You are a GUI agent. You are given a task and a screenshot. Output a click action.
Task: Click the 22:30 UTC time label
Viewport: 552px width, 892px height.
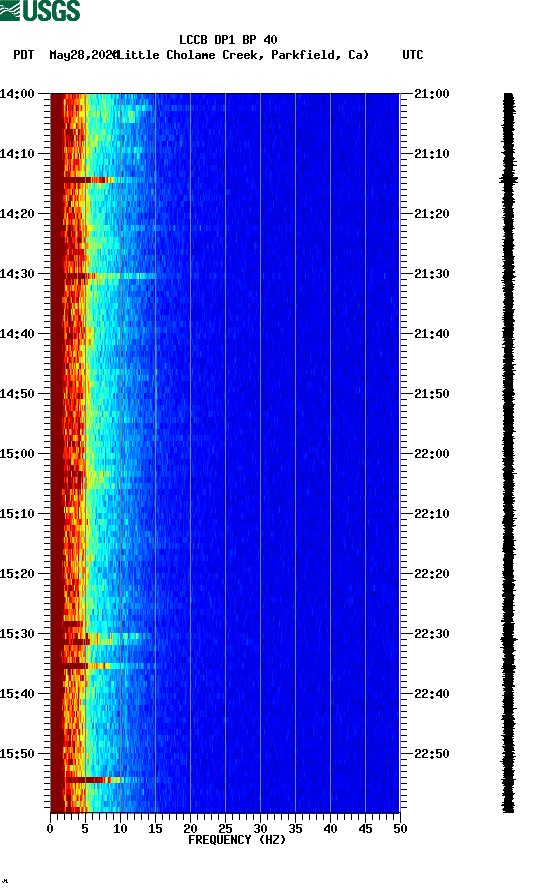(432, 634)
